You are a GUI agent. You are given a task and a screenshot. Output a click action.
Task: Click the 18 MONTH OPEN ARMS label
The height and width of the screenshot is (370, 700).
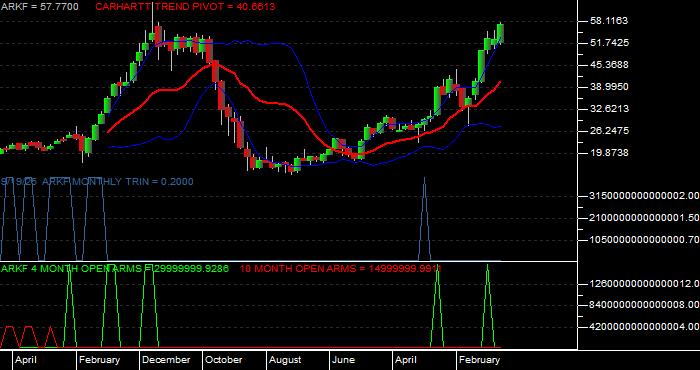click(340, 268)
